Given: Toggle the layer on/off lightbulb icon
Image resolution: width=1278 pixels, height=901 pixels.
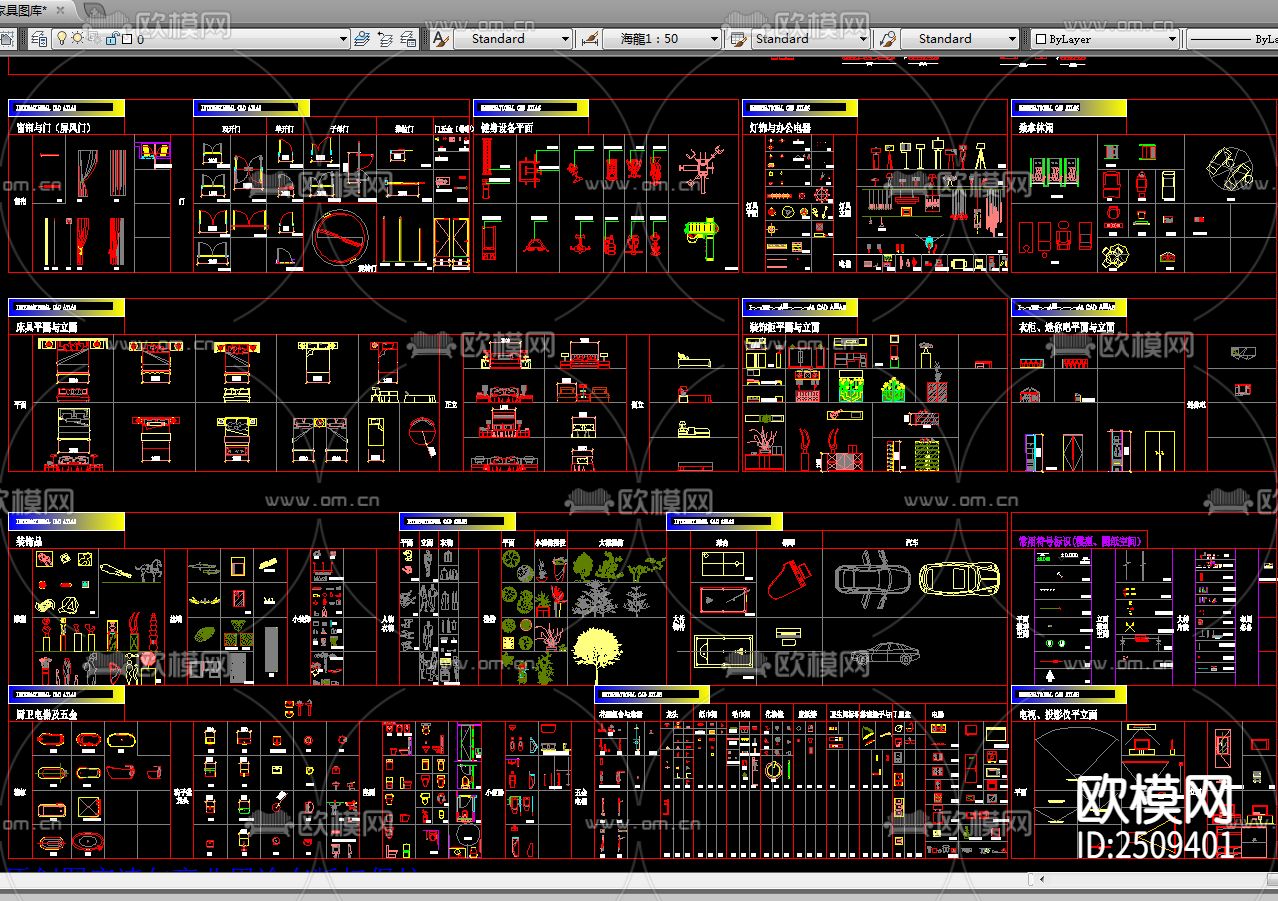Looking at the screenshot, I should coord(61,39).
